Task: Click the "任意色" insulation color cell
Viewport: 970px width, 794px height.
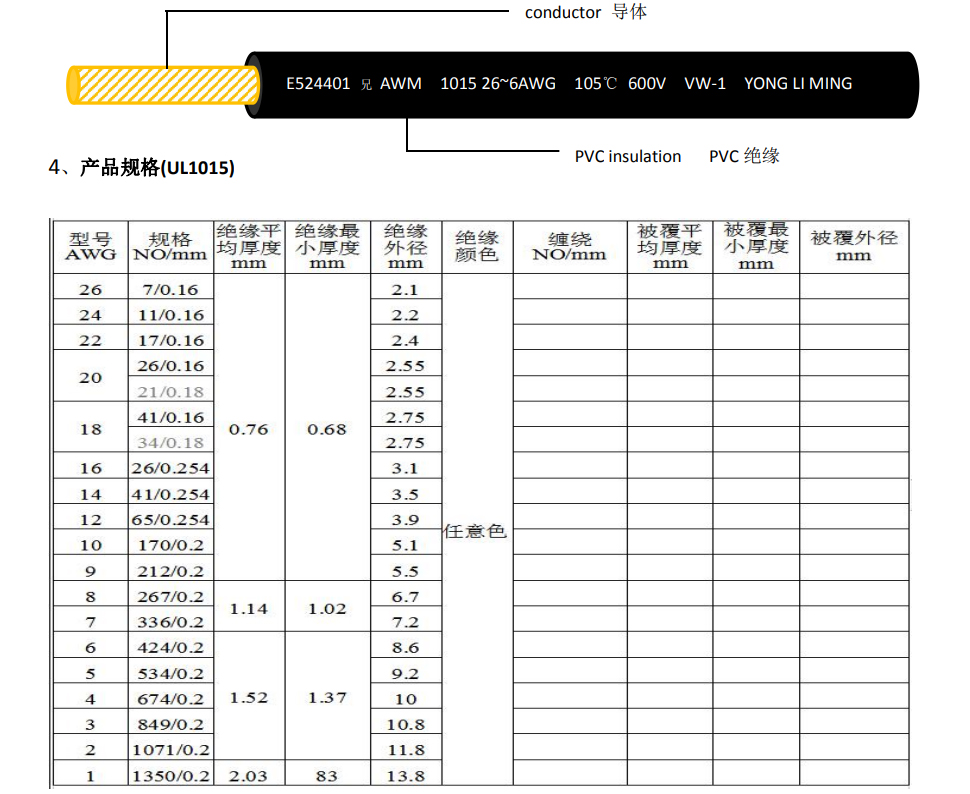Action: point(476,531)
